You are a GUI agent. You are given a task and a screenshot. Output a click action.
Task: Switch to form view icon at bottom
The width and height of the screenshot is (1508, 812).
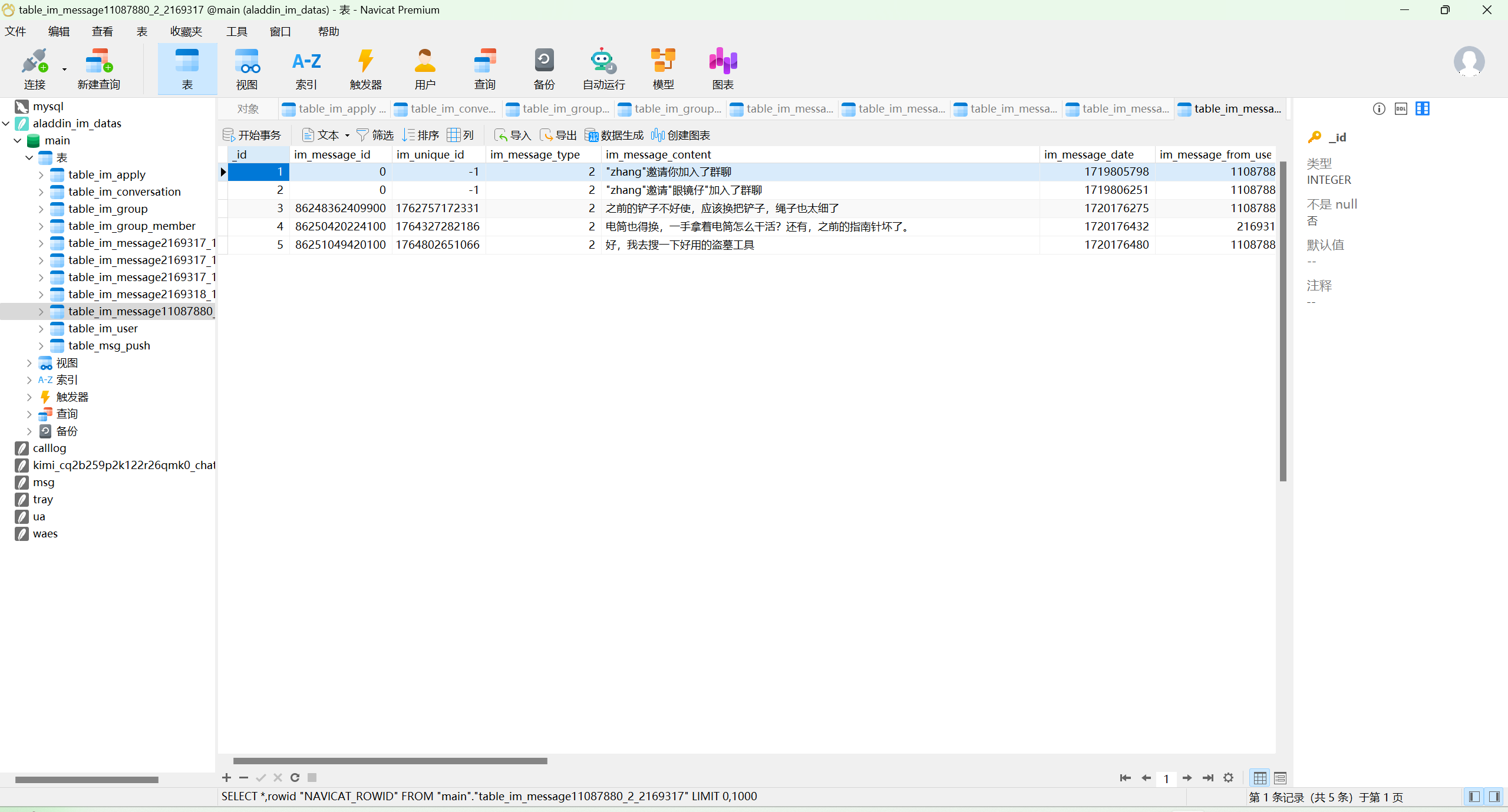pyautogui.click(x=1280, y=778)
